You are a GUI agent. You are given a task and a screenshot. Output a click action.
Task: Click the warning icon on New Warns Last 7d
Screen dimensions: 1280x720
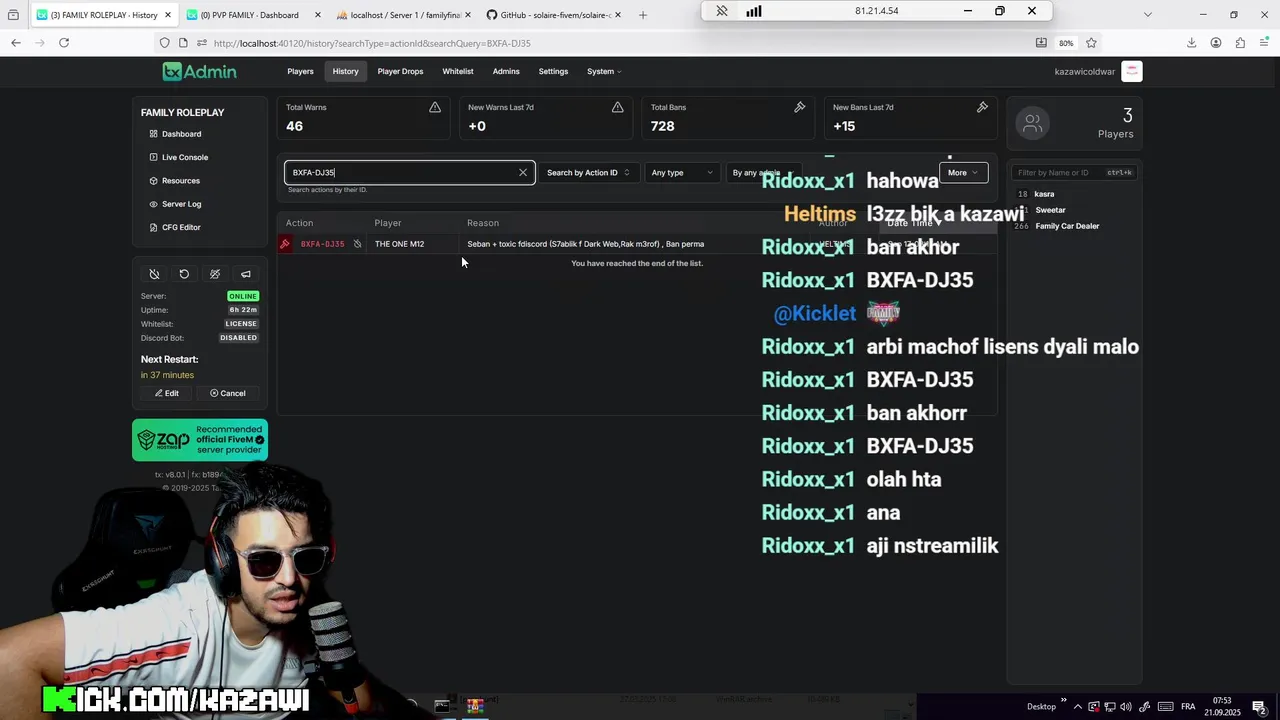click(x=617, y=107)
